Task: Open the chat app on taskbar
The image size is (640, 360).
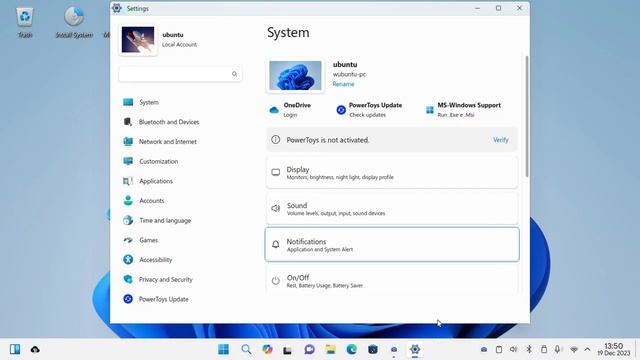Action: click(309, 349)
